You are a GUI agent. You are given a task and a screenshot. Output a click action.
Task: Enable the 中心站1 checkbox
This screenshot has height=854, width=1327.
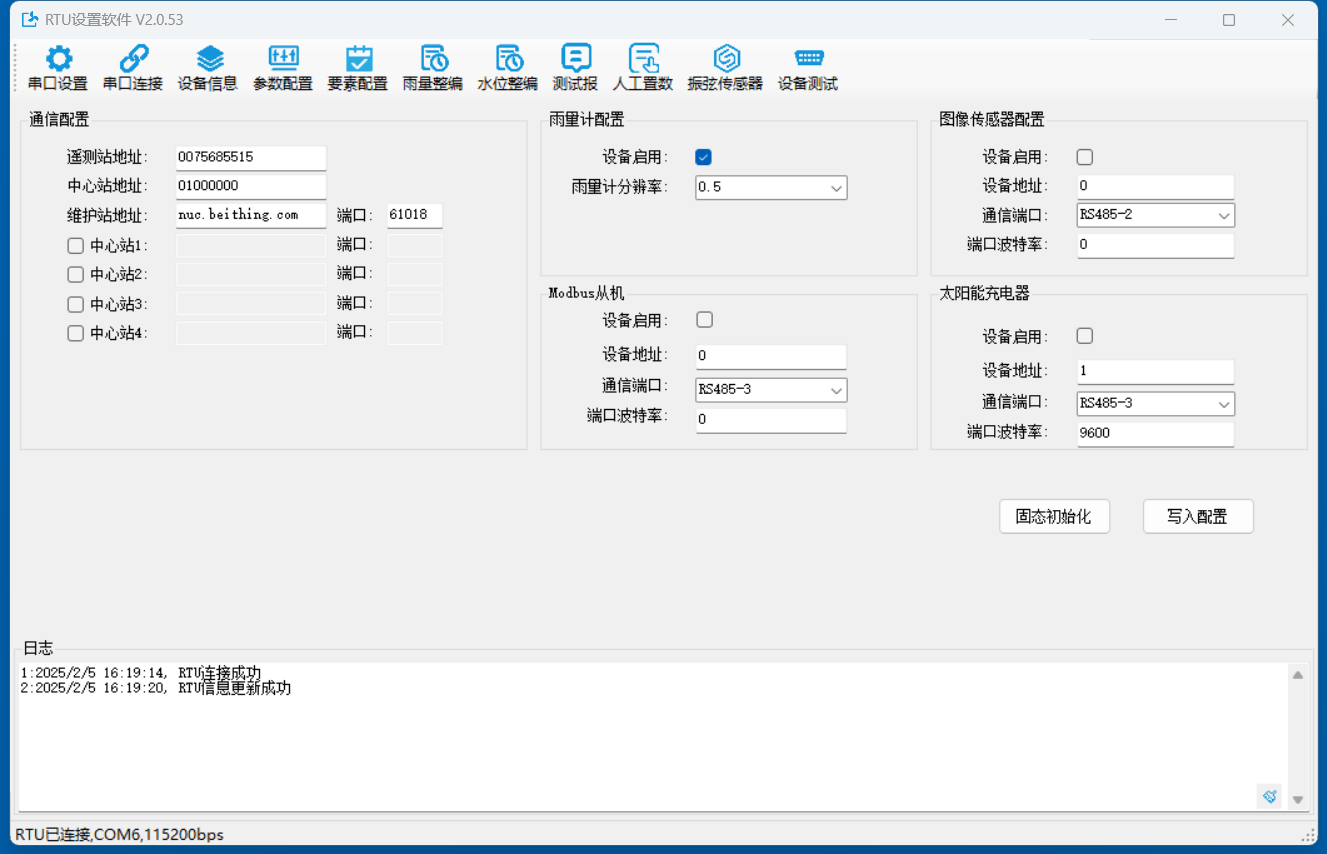76,245
